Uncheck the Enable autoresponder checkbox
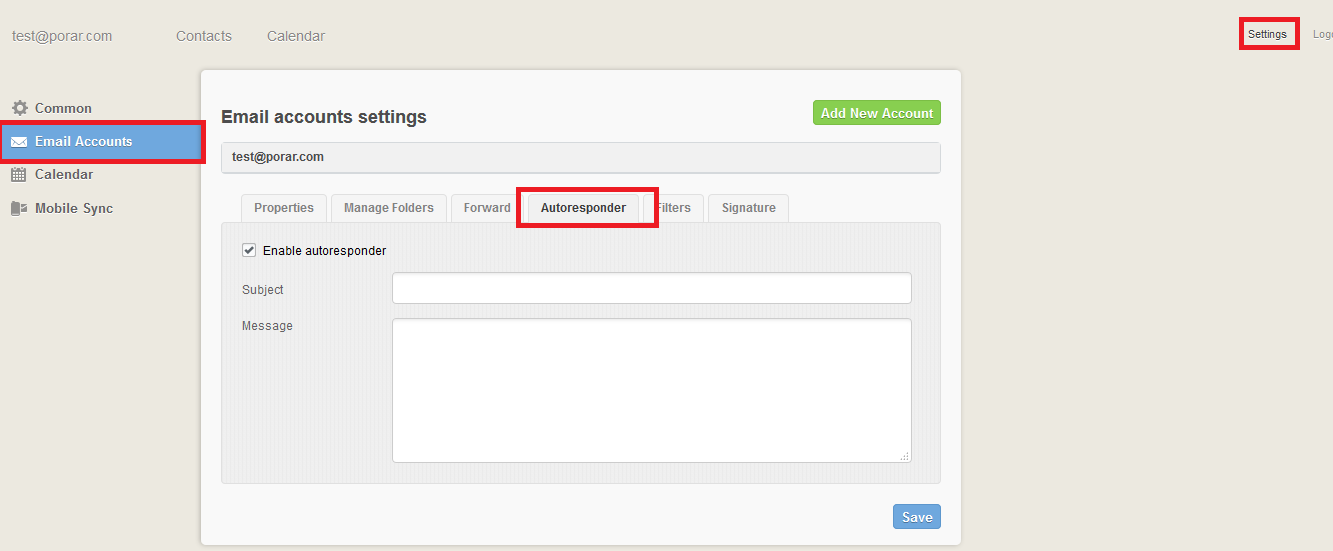 (x=249, y=251)
